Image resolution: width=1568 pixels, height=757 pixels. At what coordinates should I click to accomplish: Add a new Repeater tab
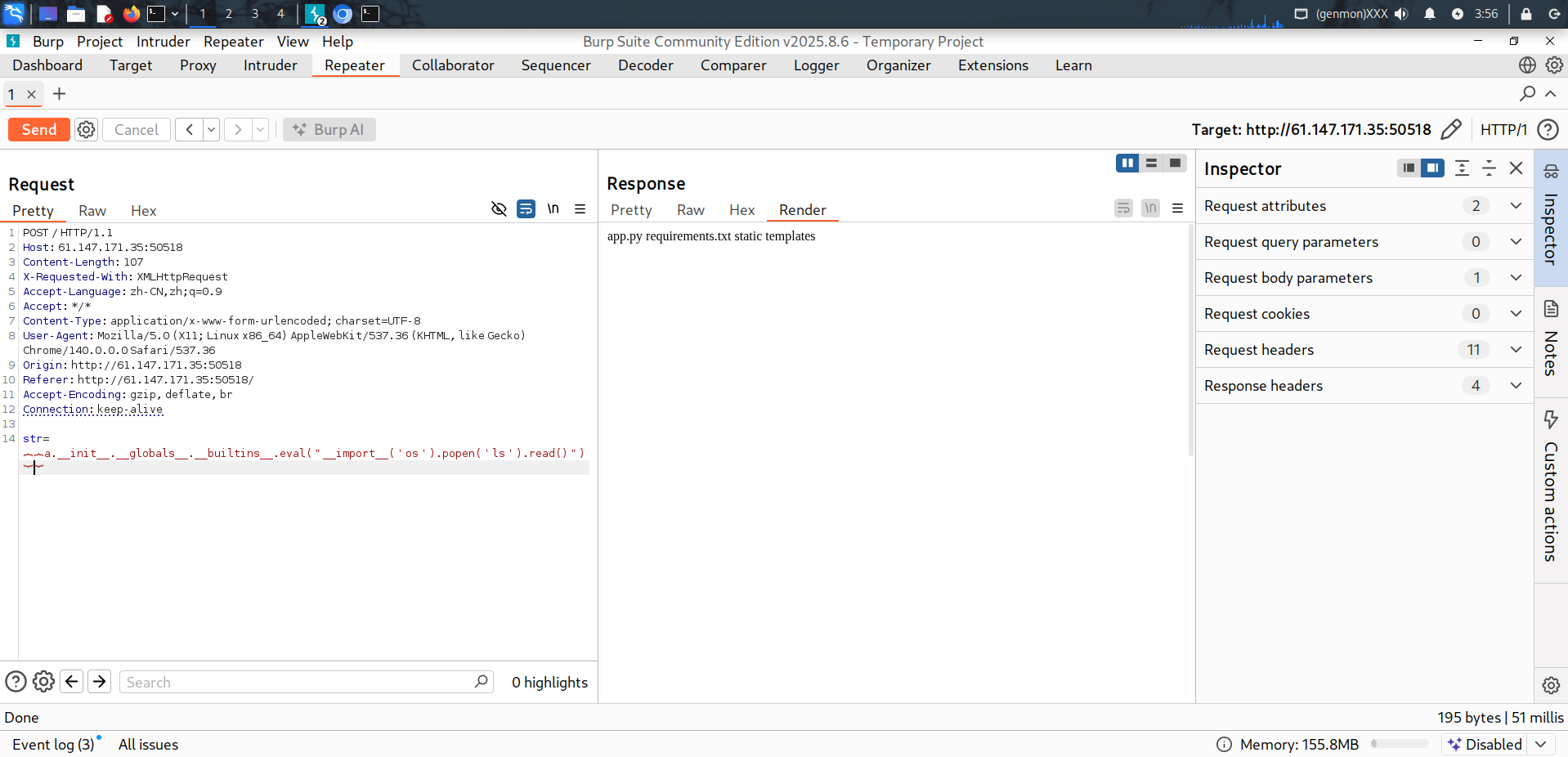59,93
